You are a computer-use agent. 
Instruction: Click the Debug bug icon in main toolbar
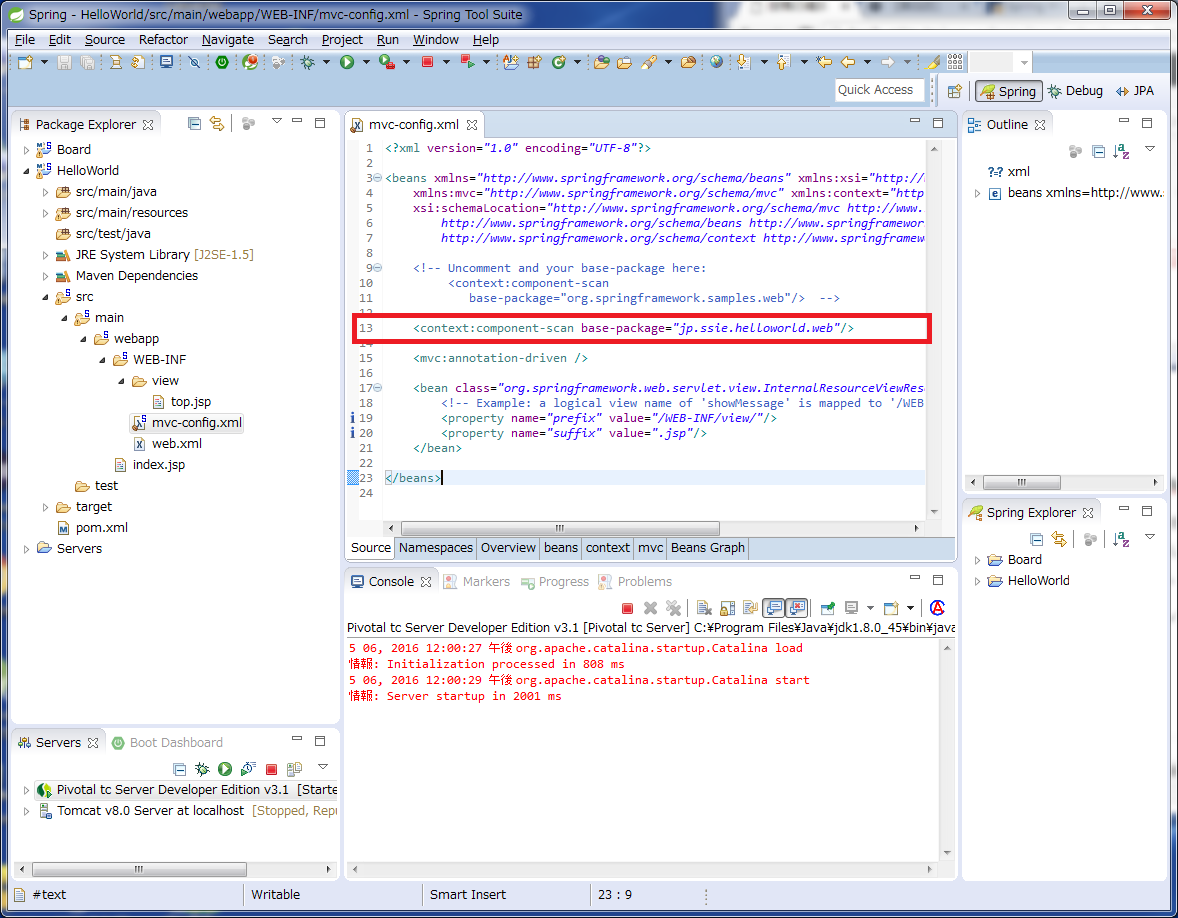pos(308,62)
